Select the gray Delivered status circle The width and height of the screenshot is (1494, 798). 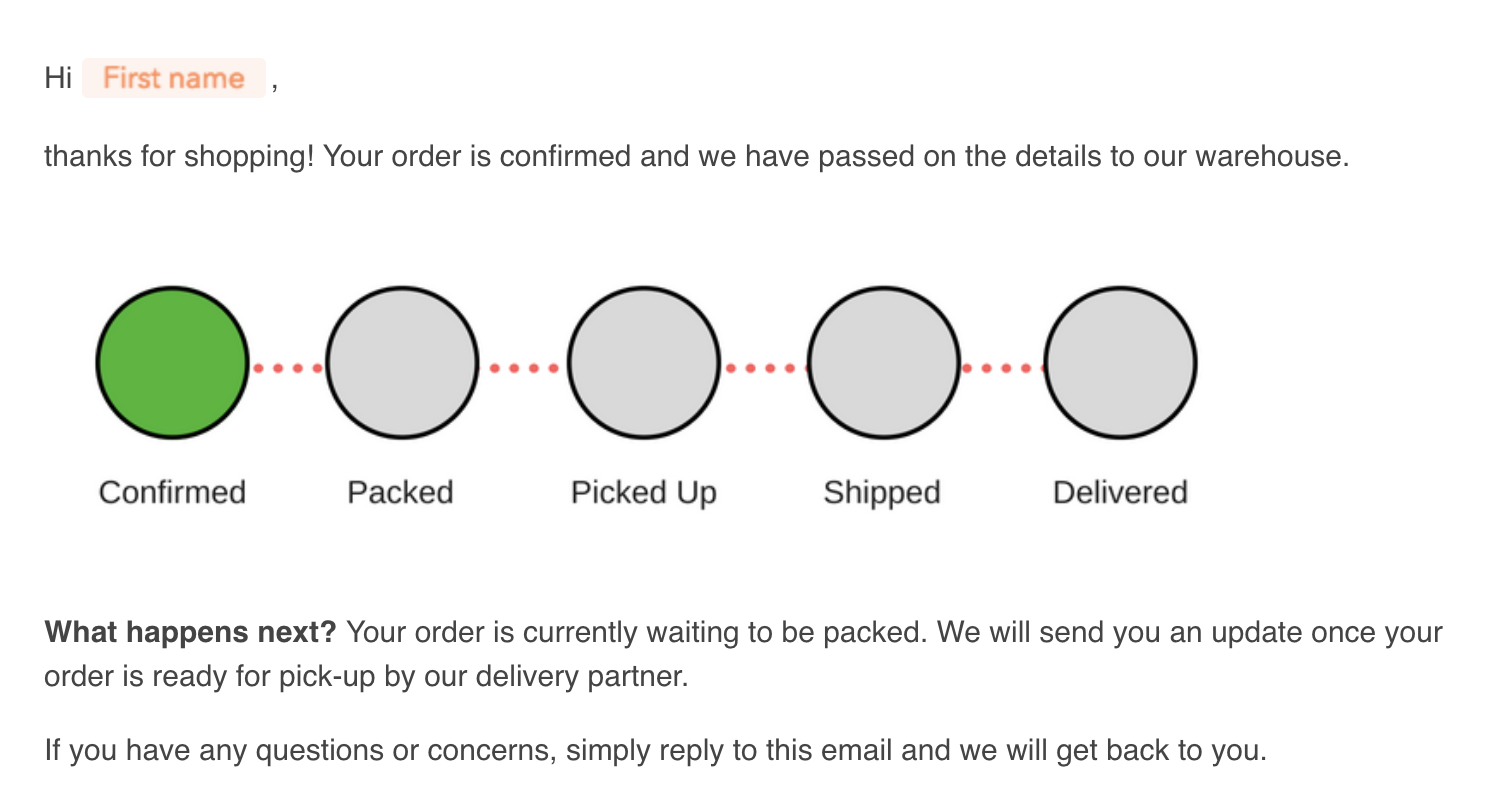pos(1120,363)
